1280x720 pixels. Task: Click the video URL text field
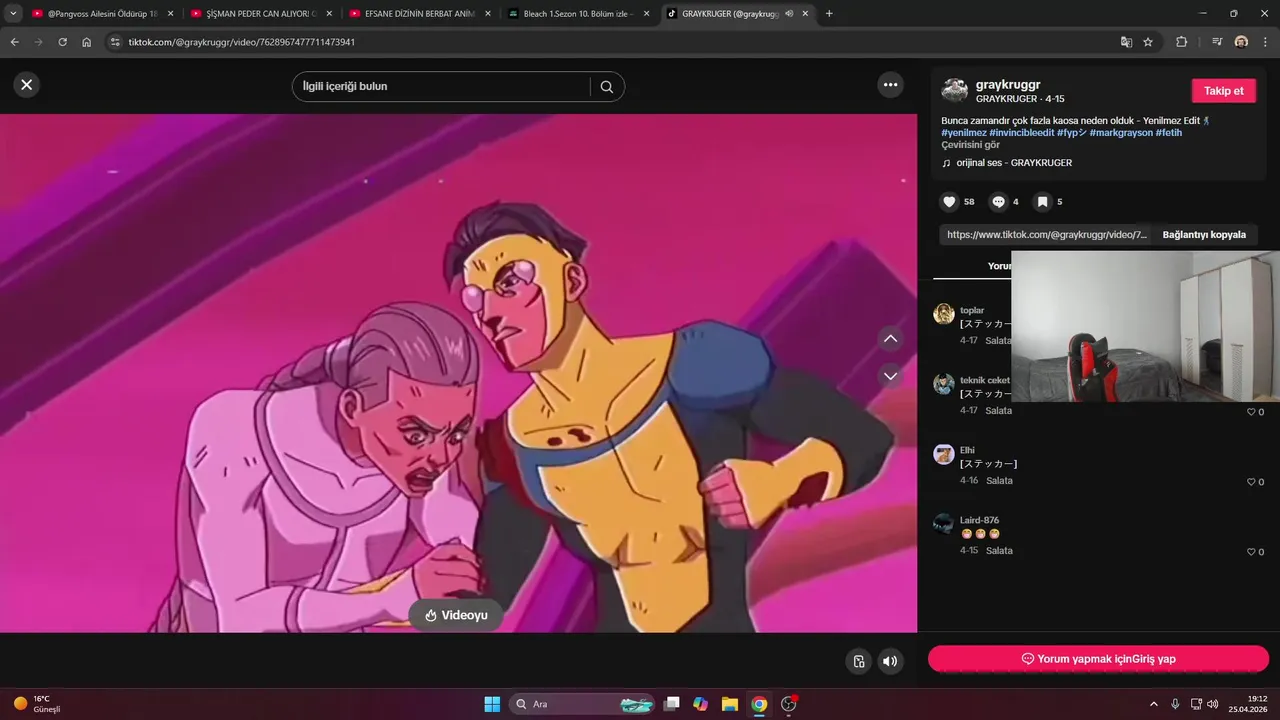(1046, 235)
